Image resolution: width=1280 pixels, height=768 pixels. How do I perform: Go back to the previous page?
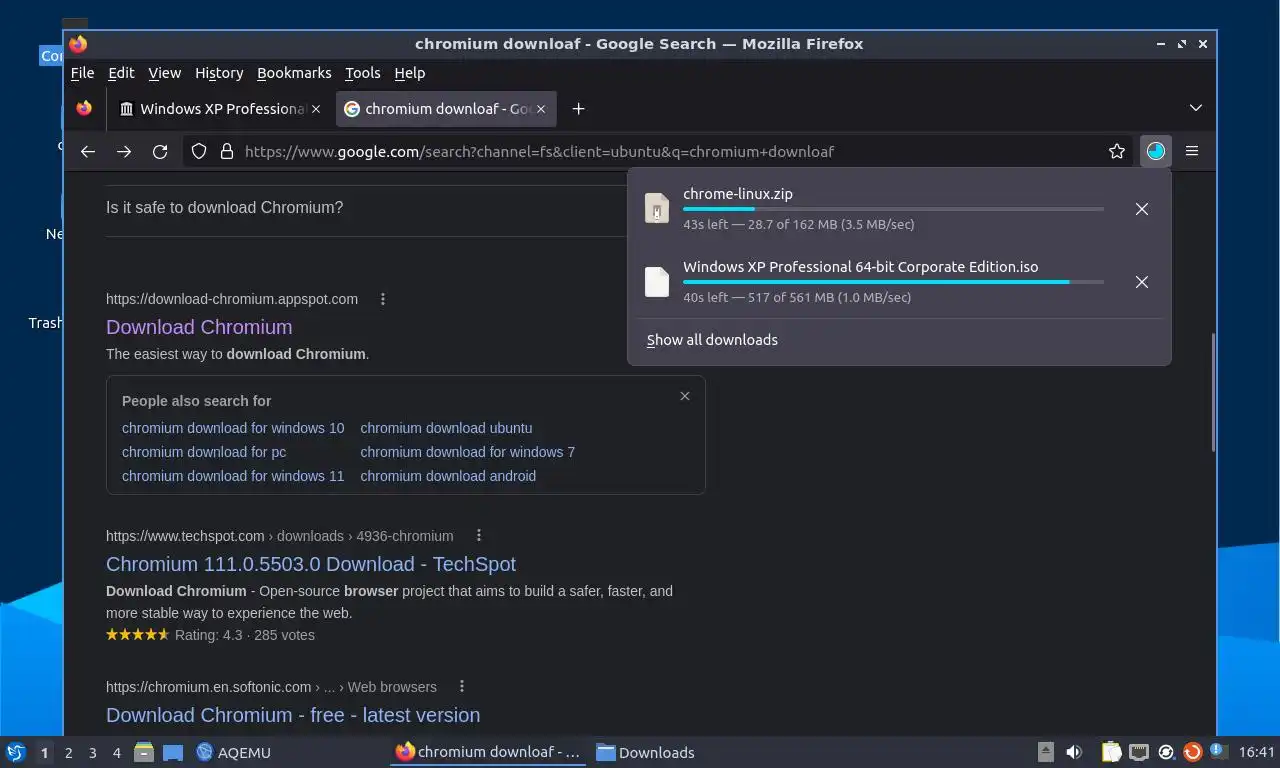88,151
